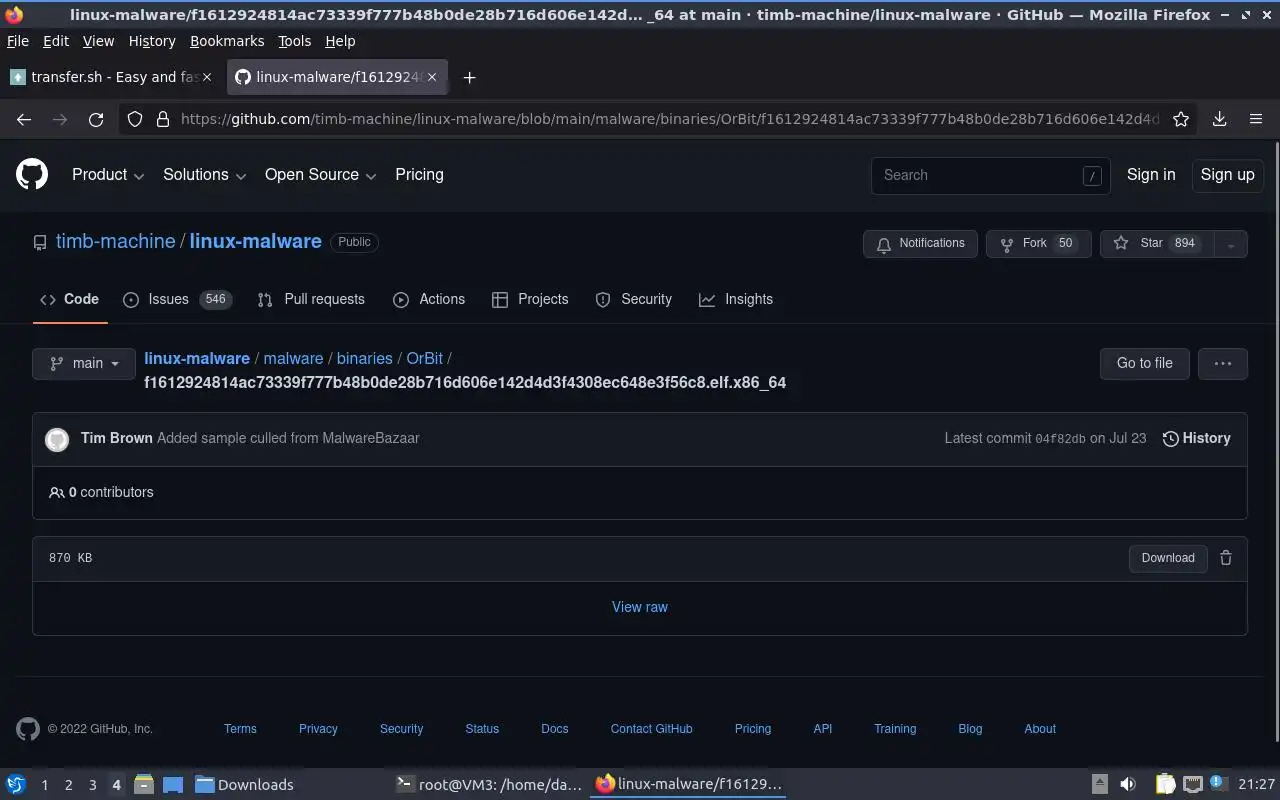
Task: Open the Bookmarks menu
Action: (x=227, y=41)
